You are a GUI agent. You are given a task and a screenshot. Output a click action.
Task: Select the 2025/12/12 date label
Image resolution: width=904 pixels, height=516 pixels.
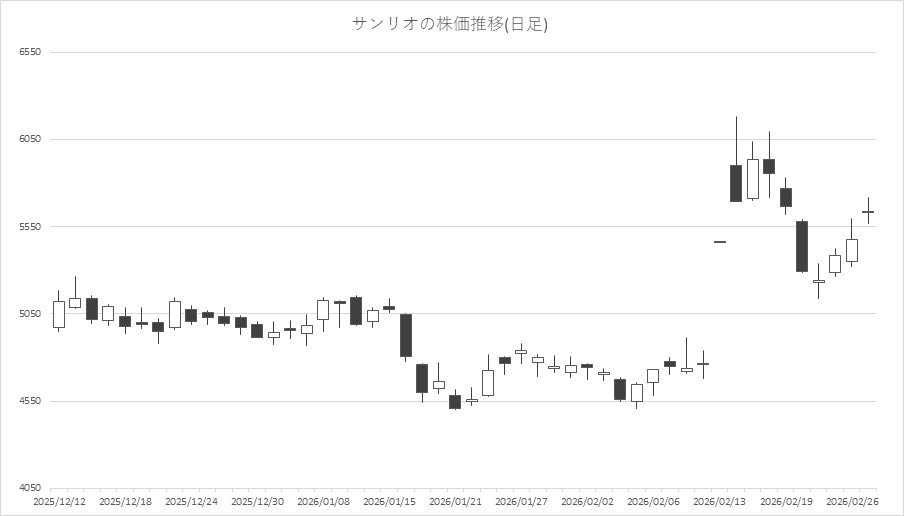[x=59, y=501]
